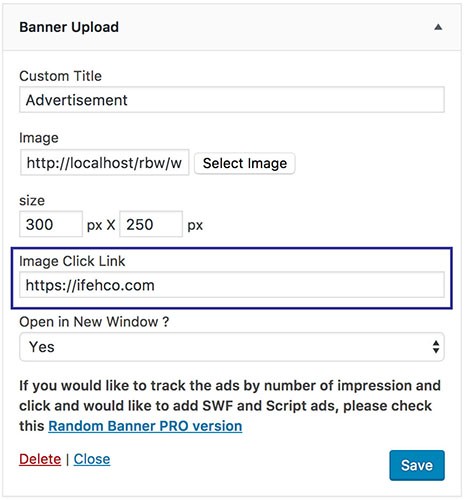Screen dimensions: 465x500
Task: Collapse the Banner Upload panel arrow
Action: point(438,27)
